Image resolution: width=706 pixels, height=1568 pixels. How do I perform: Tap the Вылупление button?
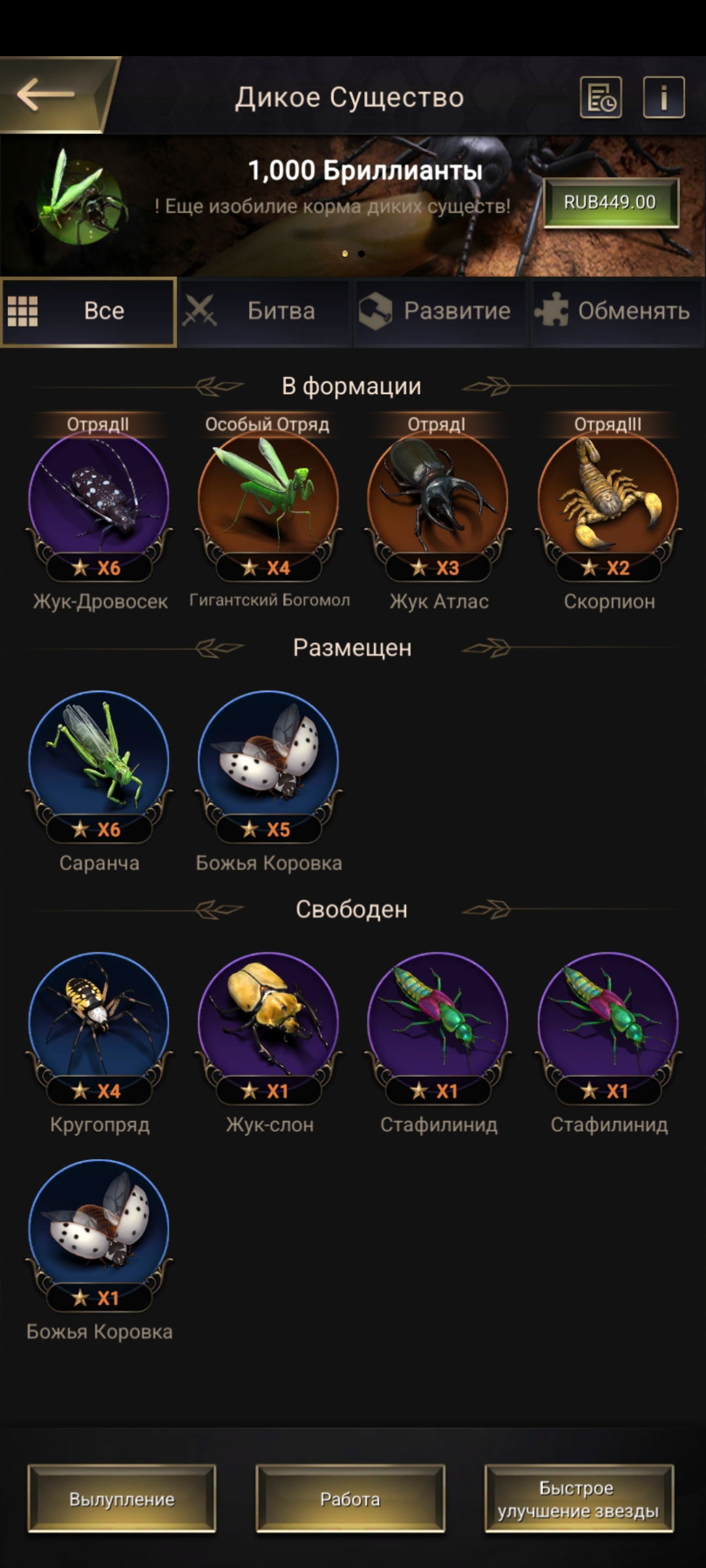[122, 1499]
